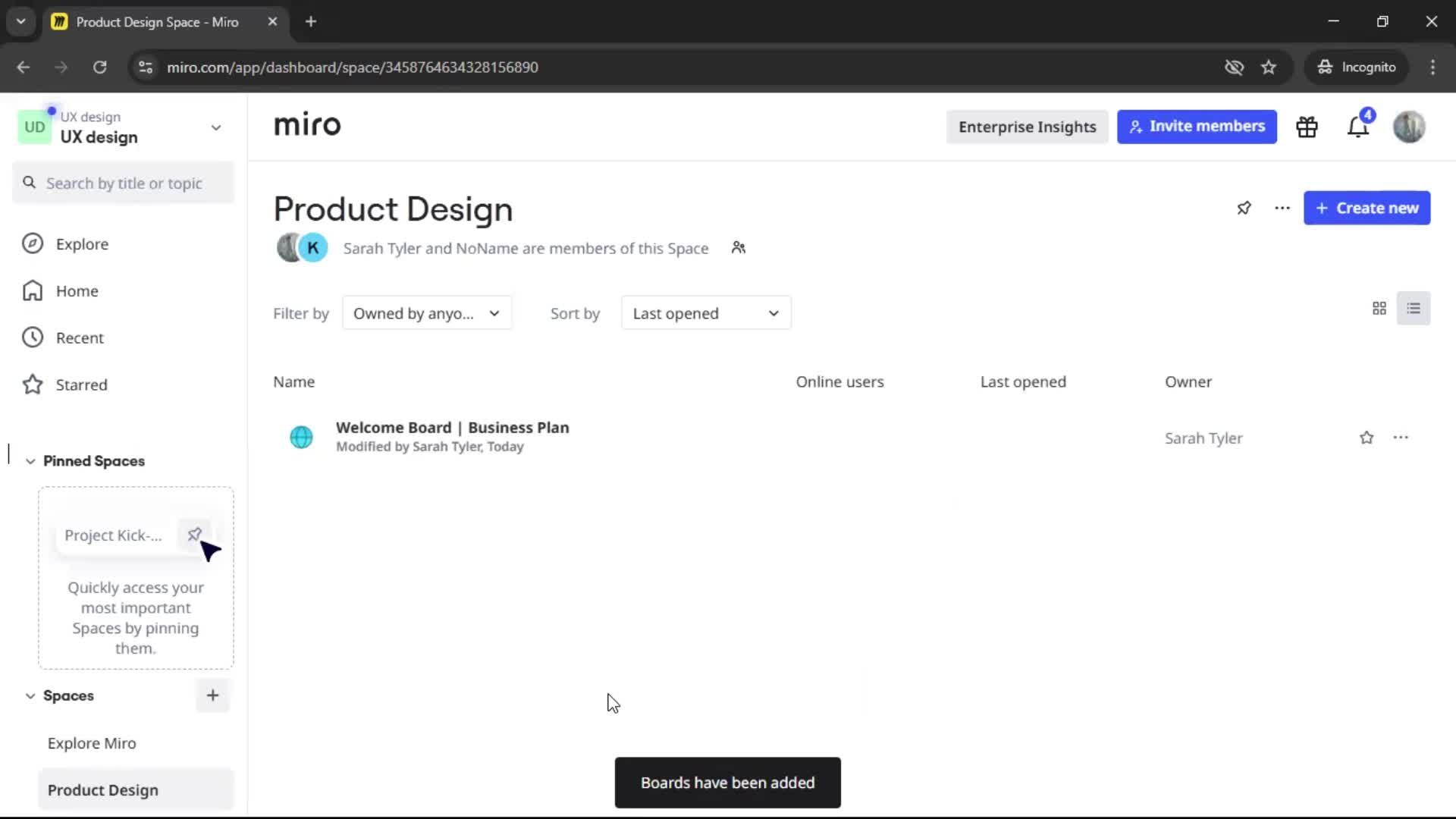Click the Product Design page title
Screen dimensions: 1456x819
pos(393,209)
